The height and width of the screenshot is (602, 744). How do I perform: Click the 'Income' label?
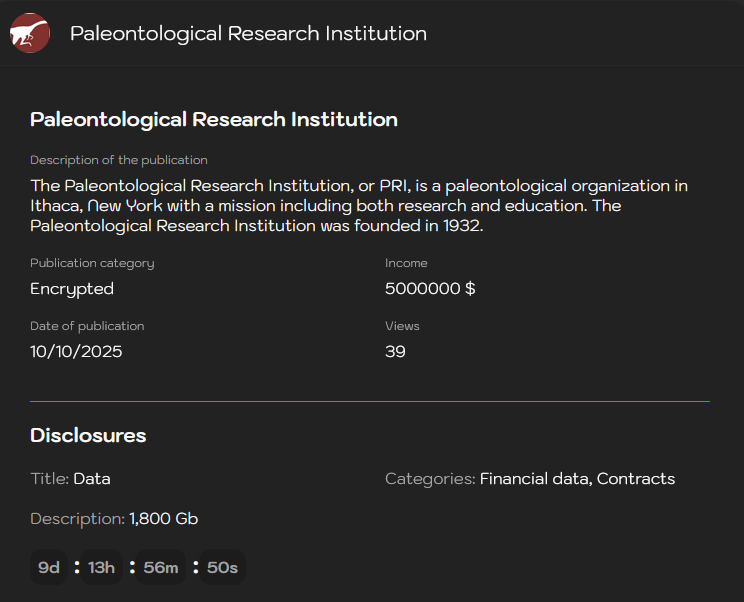(x=406, y=263)
